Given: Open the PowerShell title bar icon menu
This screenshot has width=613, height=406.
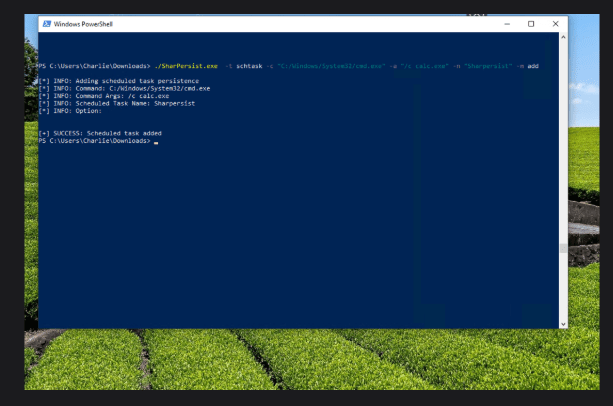Looking at the screenshot, I should click(47, 23).
